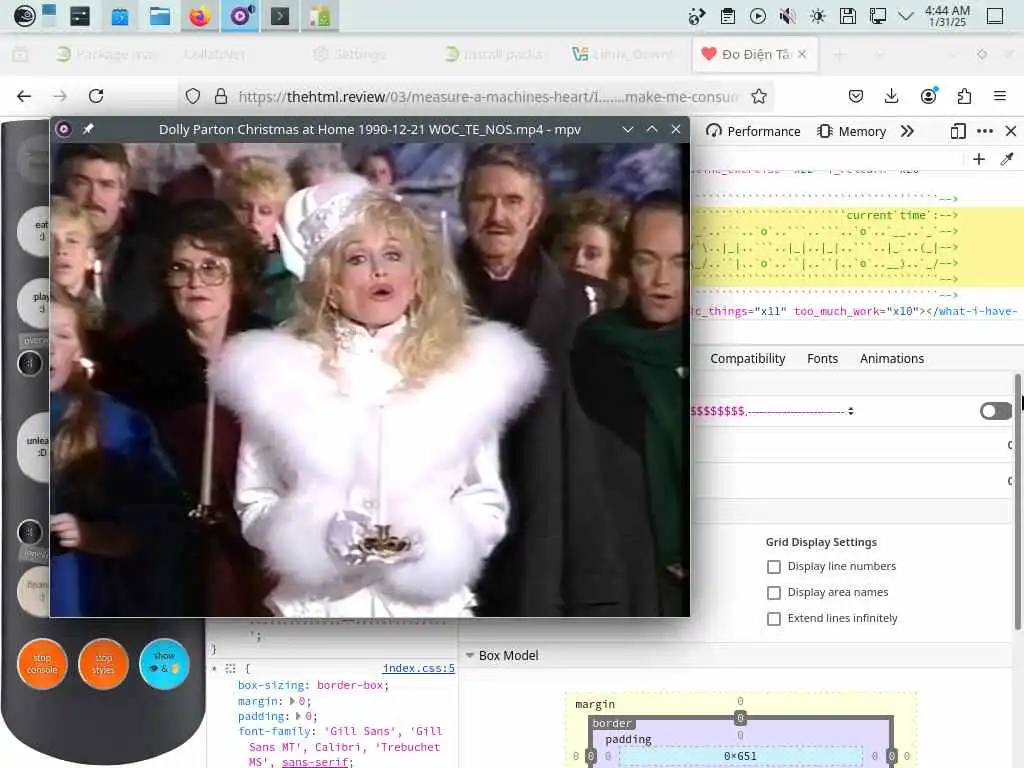Toggle the mpv window menu icon
Viewport: 1024px width, 768px height.
(63, 129)
